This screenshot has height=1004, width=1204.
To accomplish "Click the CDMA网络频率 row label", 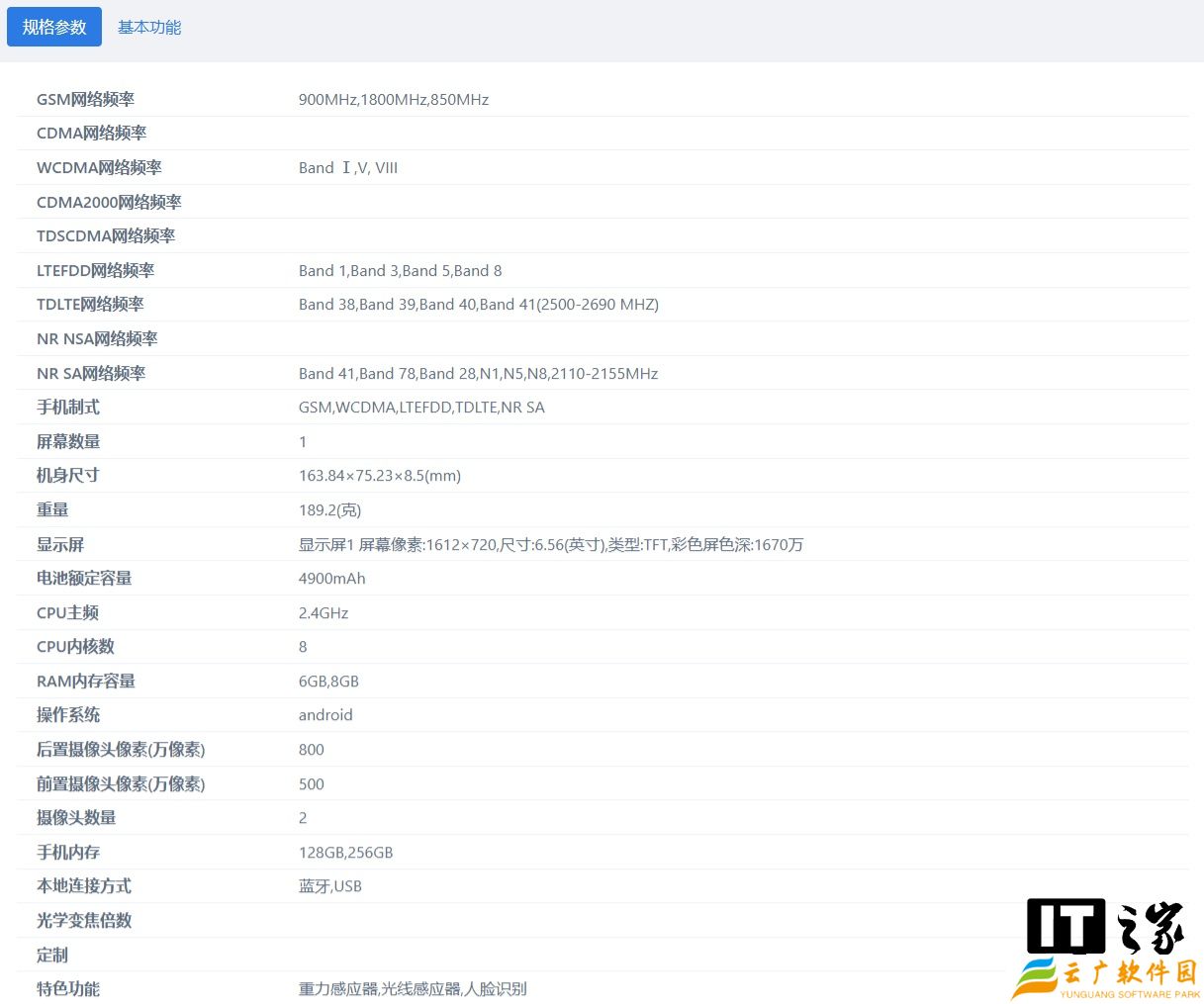I will [x=91, y=133].
